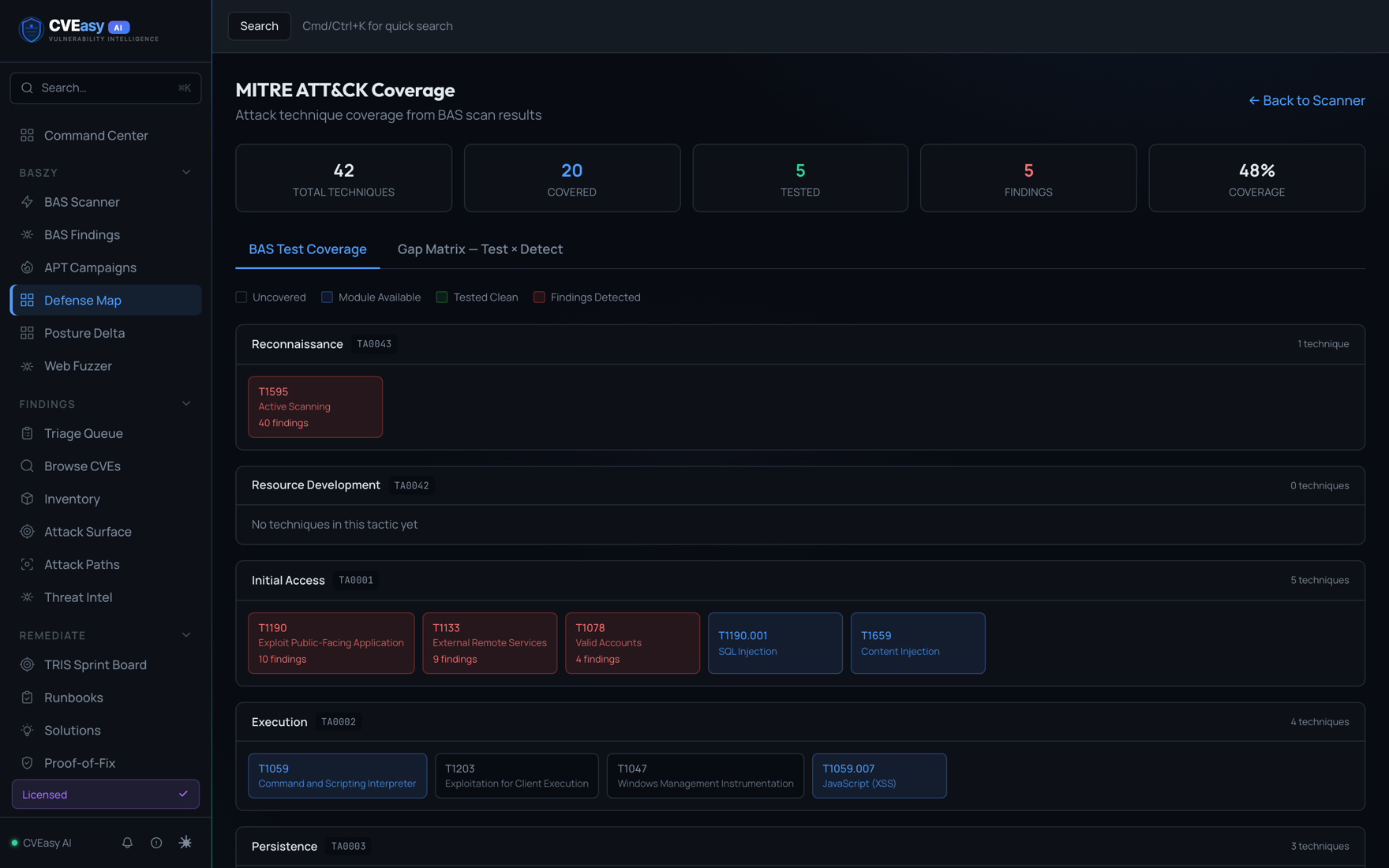1389x868 pixels.
Task: Click the Inventory box icon
Action: pos(27,499)
